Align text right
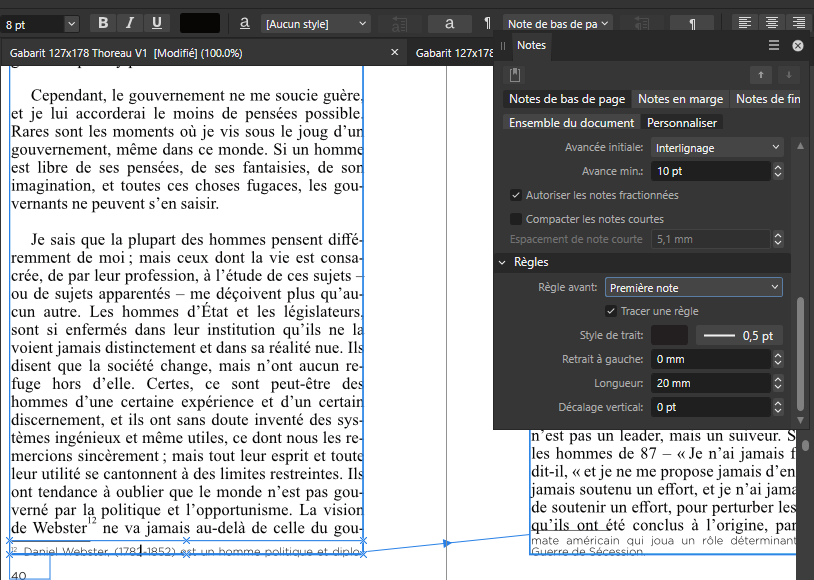 [x=799, y=23]
